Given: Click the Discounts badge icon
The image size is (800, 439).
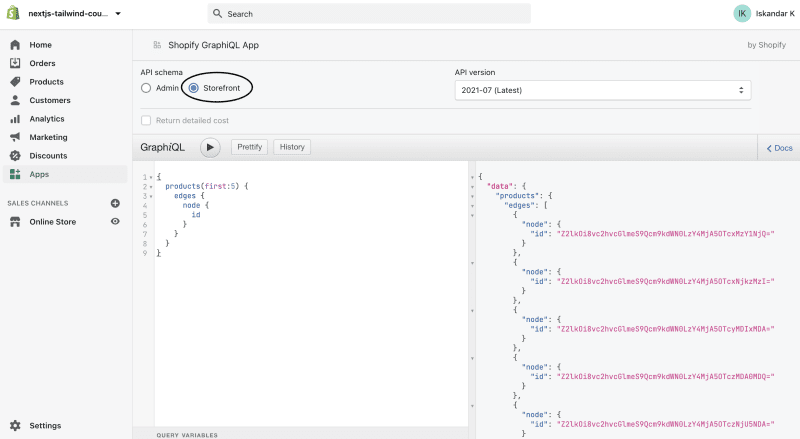Looking at the screenshot, I should [15, 156].
